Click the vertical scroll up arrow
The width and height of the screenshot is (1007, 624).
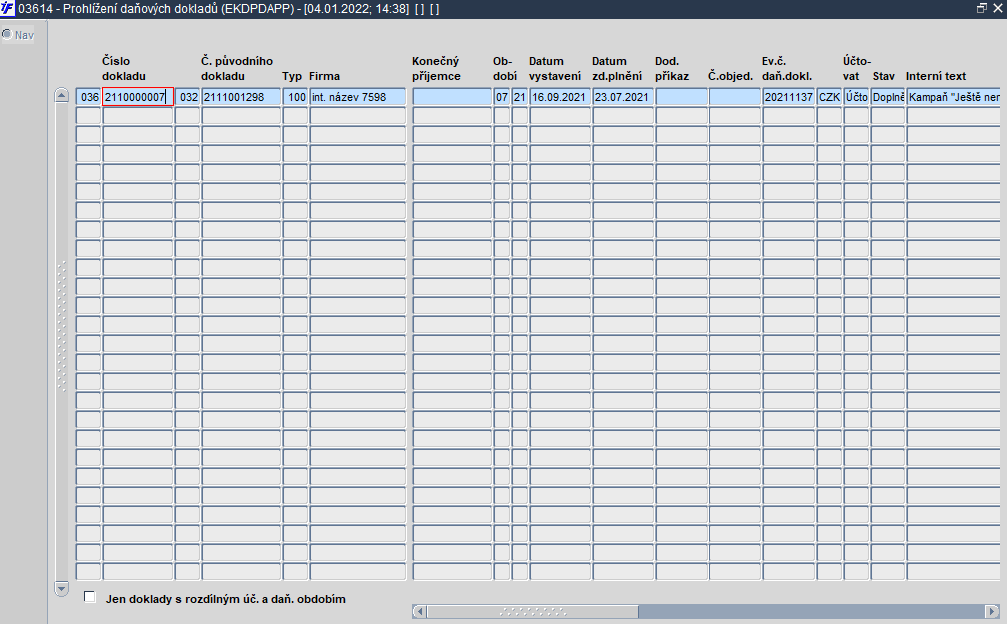(62, 95)
